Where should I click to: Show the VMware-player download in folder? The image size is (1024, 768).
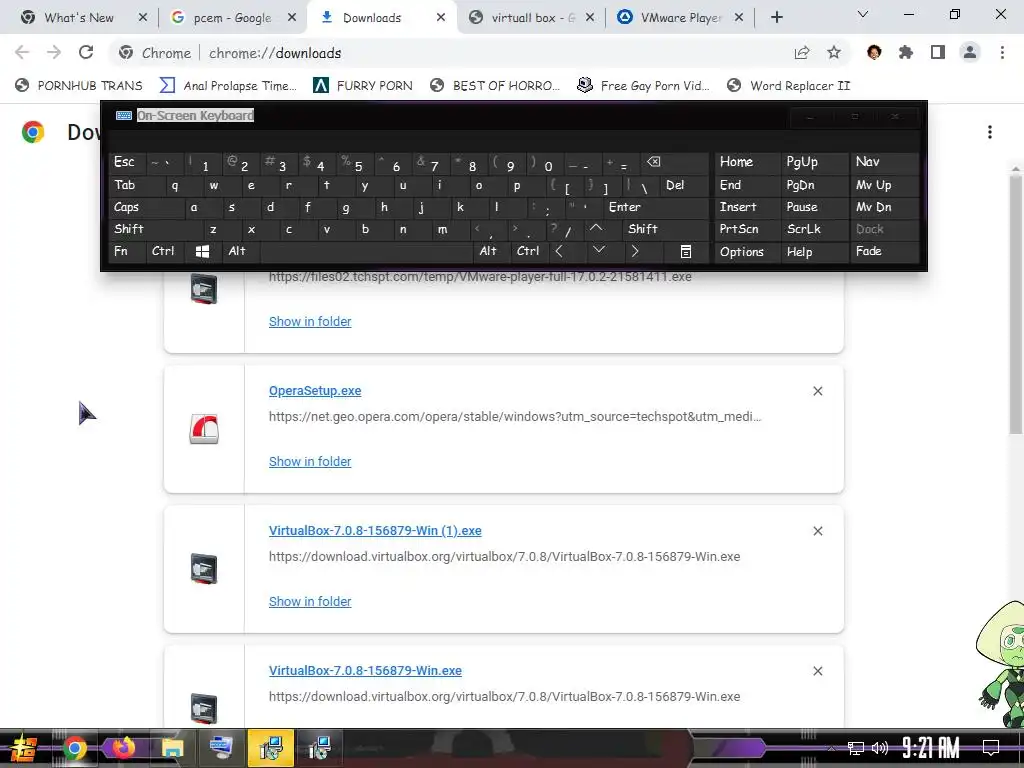click(310, 321)
